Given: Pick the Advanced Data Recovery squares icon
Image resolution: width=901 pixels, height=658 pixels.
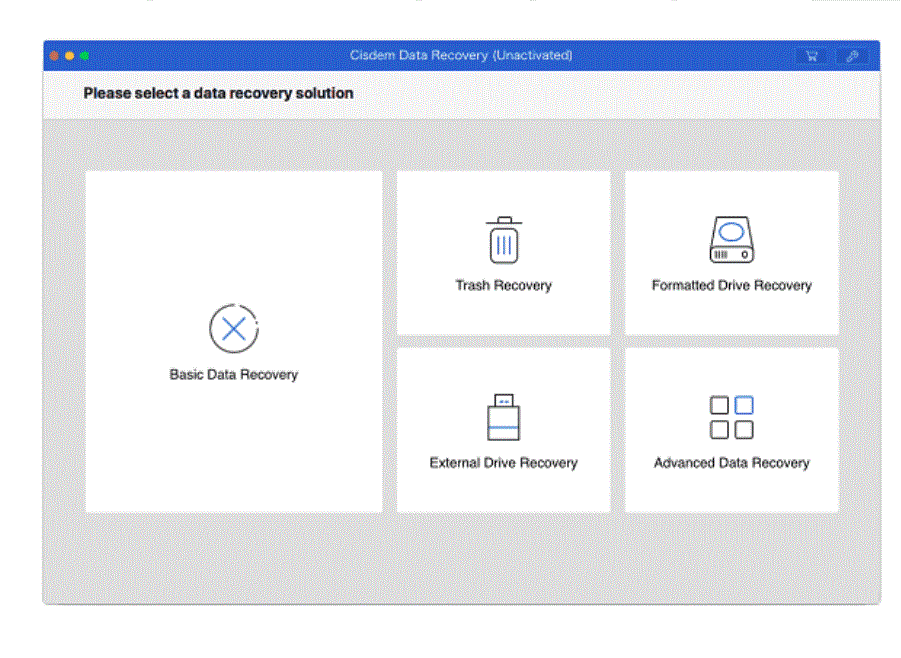Looking at the screenshot, I should 731,417.
